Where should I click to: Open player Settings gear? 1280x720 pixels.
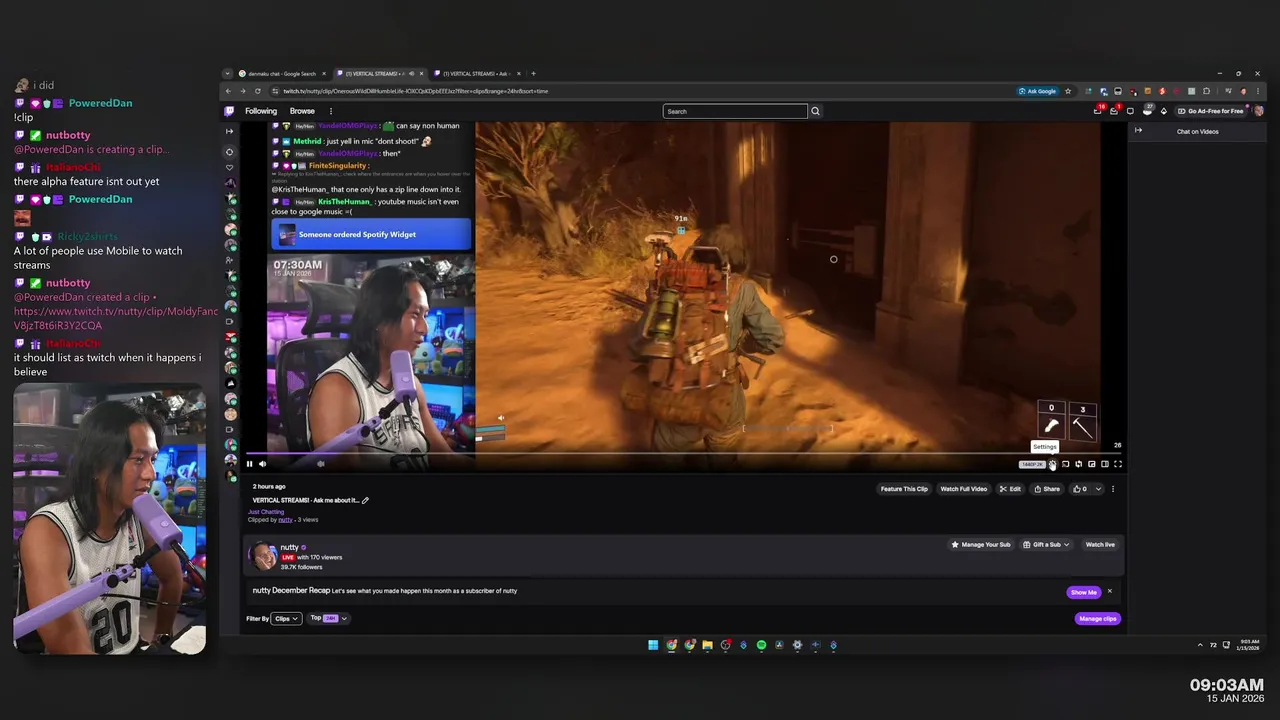(1052, 464)
